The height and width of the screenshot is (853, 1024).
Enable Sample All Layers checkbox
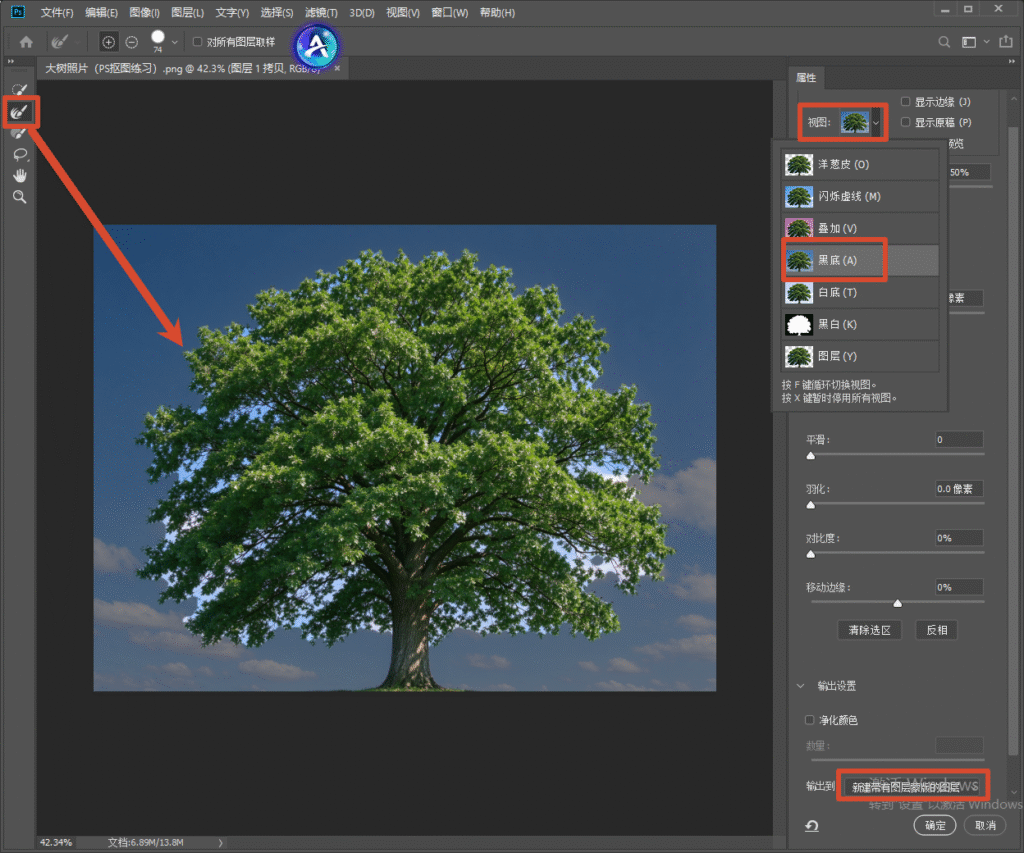coord(197,42)
